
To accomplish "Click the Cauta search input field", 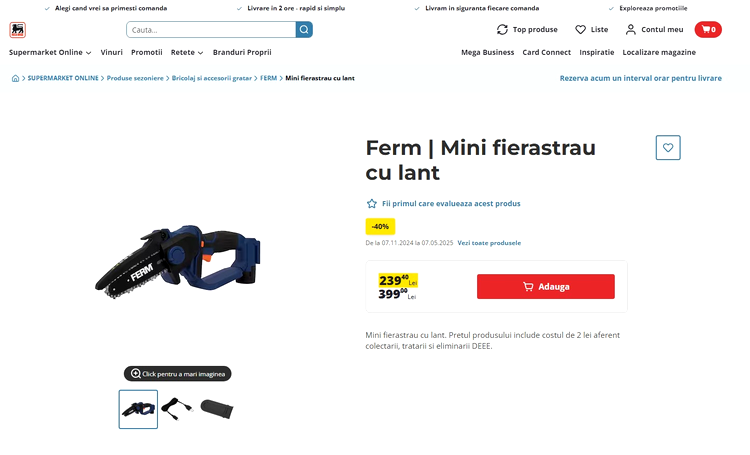I will click(211, 30).
